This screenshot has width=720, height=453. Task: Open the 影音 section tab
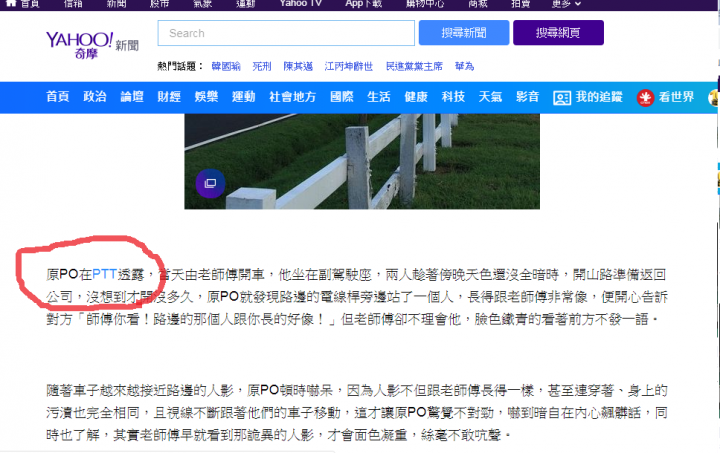tap(527, 97)
